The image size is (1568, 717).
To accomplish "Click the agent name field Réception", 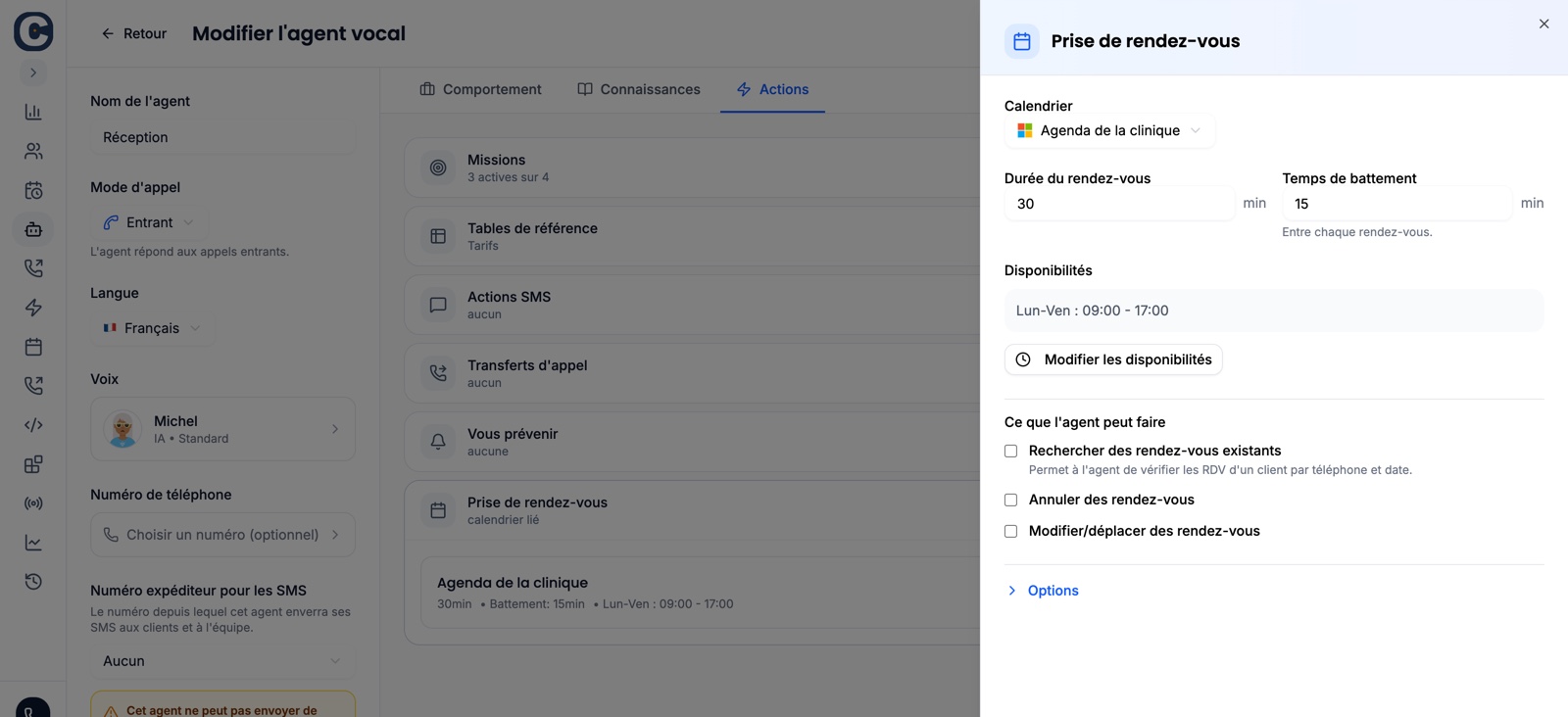I will (222, 137).
